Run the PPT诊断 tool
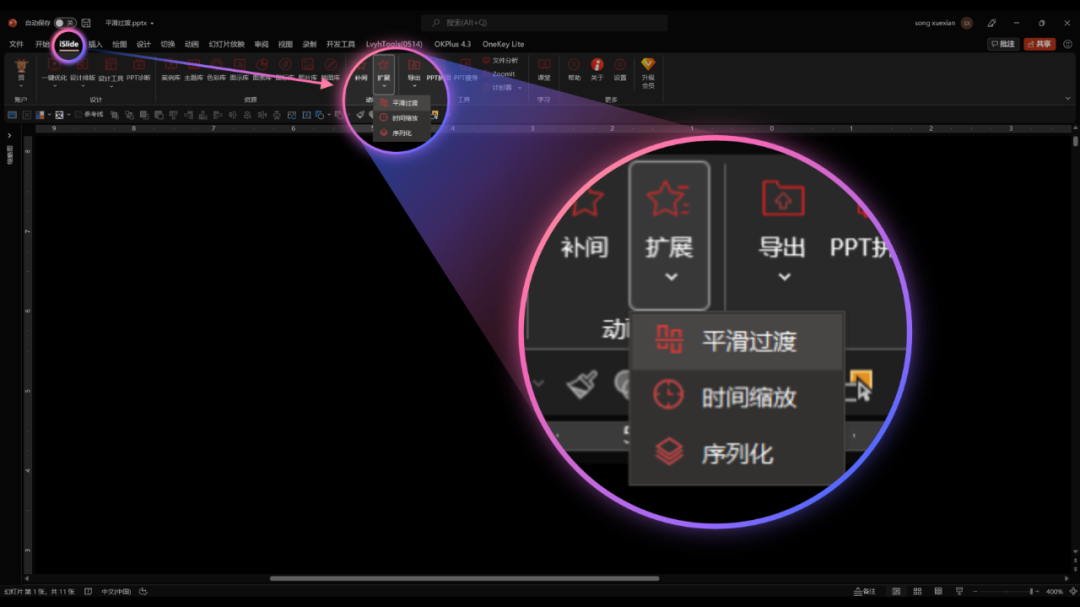Screen dimensions: 1080x607 [x=138, y=70]
